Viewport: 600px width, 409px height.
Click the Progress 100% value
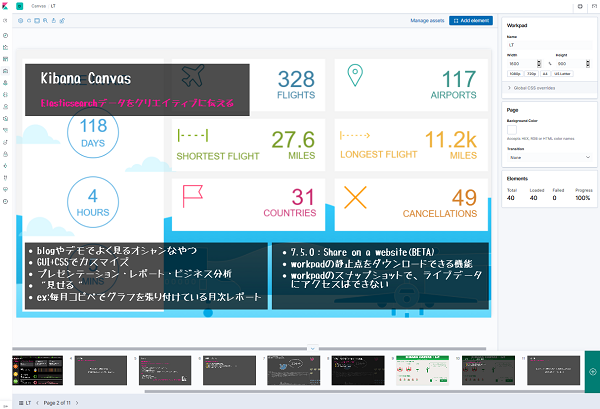tap(583, 198)
